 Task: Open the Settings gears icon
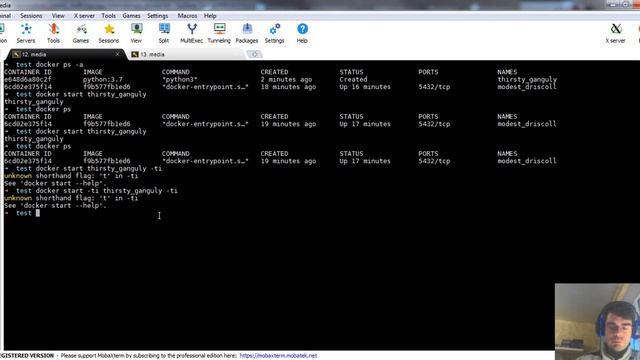tap(274, 33)
